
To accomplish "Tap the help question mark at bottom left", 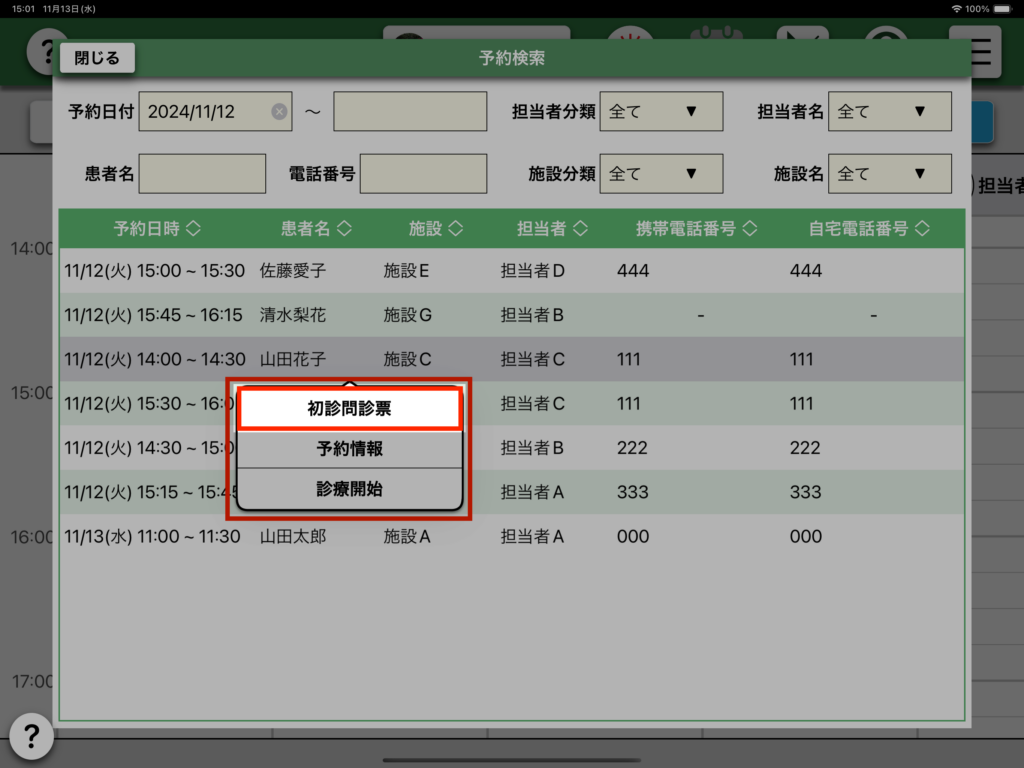I will (x=31, y=737).
